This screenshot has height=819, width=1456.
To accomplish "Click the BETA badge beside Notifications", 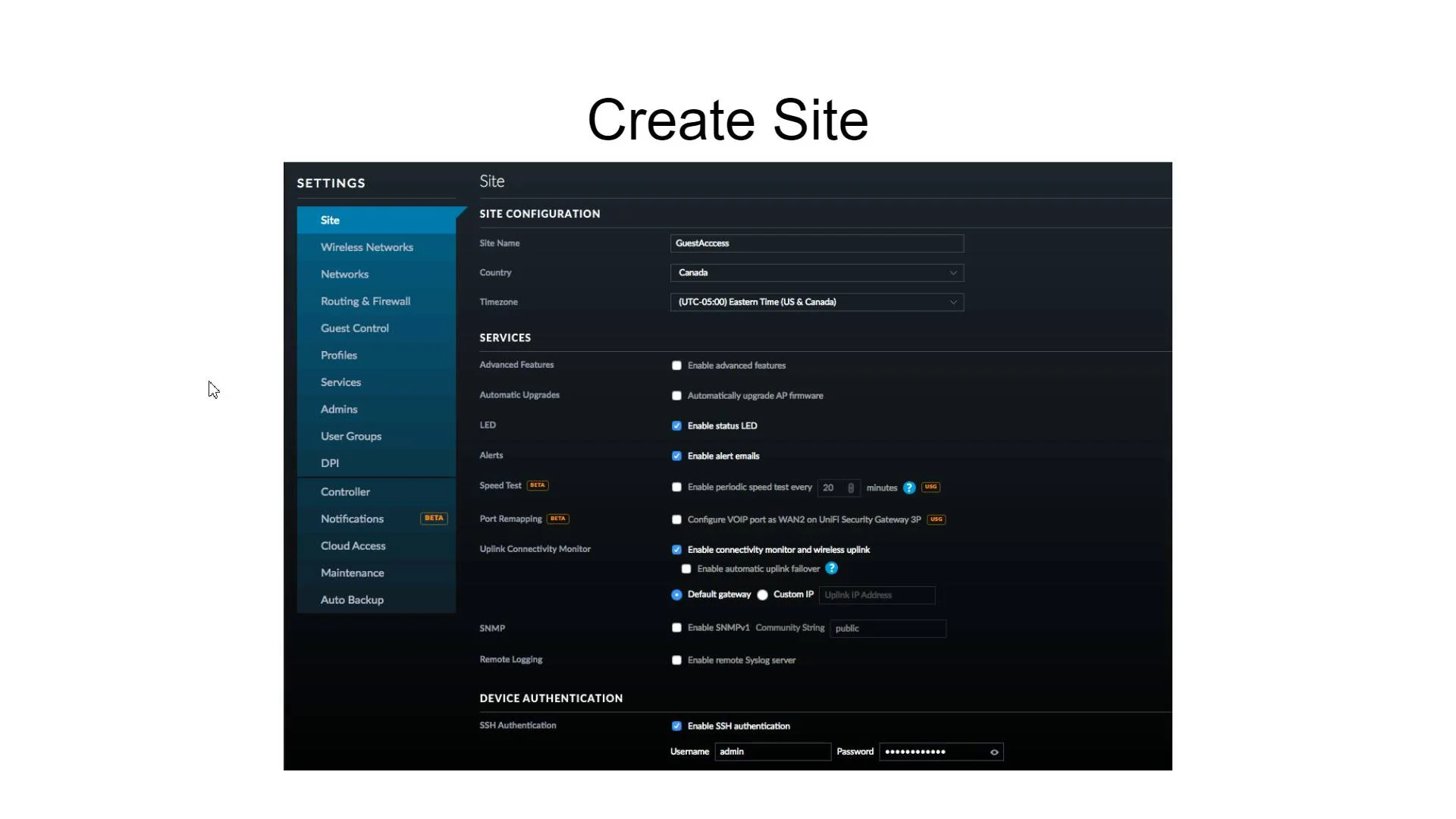I will click(x=434, y=519).
